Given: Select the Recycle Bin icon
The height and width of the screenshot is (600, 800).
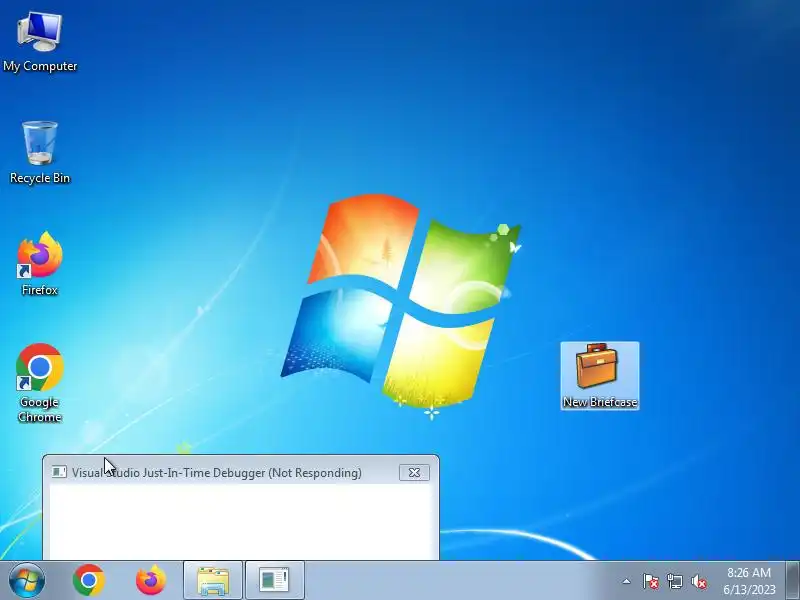Looking at the screenshot, I should point(40,152).
